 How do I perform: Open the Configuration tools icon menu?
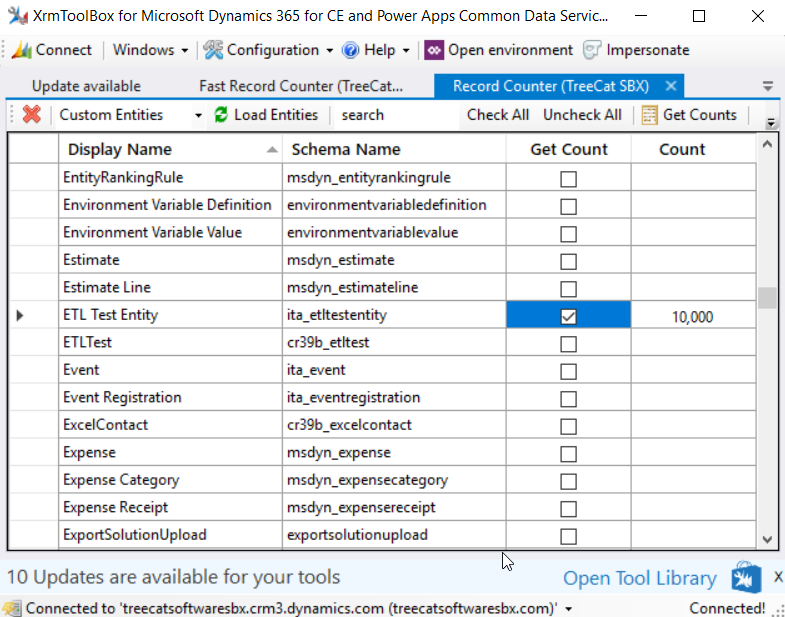pyautogui.click(x=213, y=50)
